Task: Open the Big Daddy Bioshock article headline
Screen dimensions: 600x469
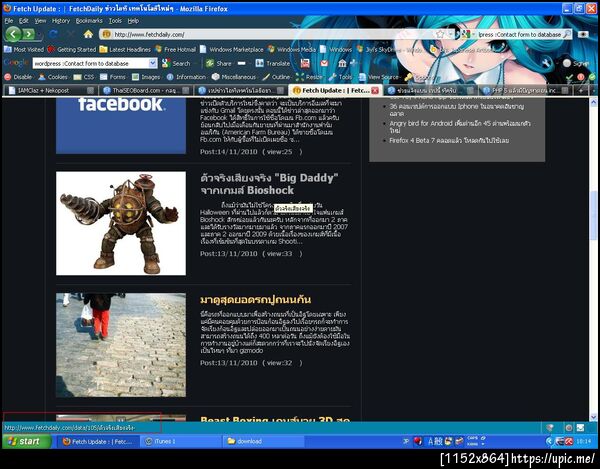Action: click(x=269, y=184)
